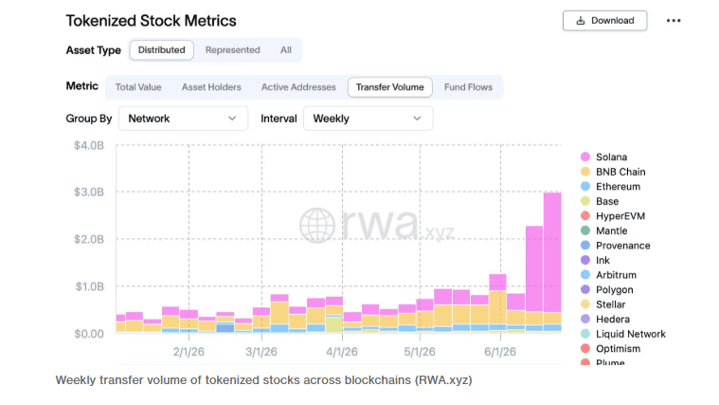The width and height of the screenshot is (719, 405).
Task: Toggle the Provenance legend swatch
Action: [585, 245]
